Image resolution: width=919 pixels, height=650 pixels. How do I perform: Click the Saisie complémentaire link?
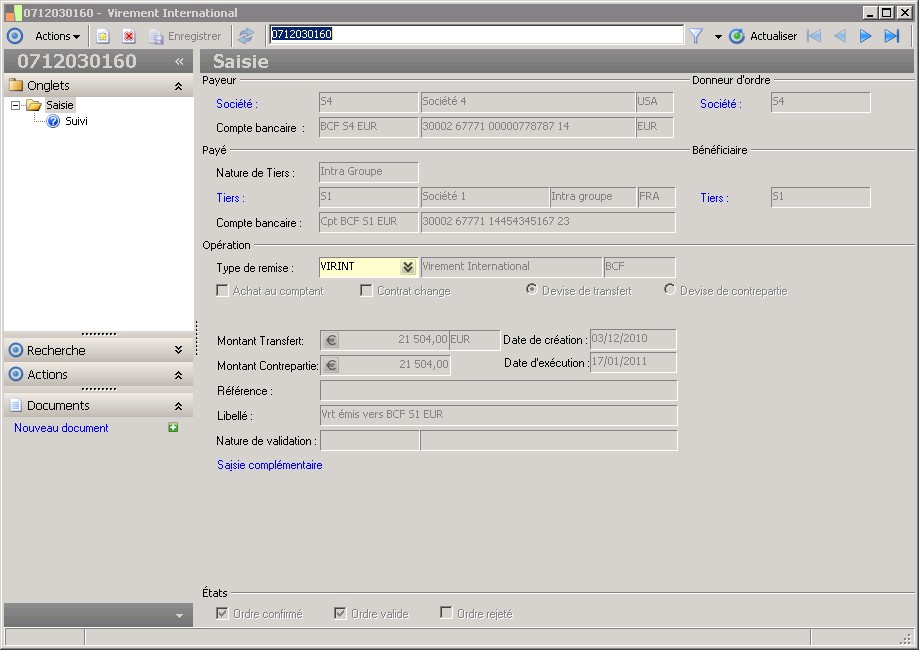[270, 465]
